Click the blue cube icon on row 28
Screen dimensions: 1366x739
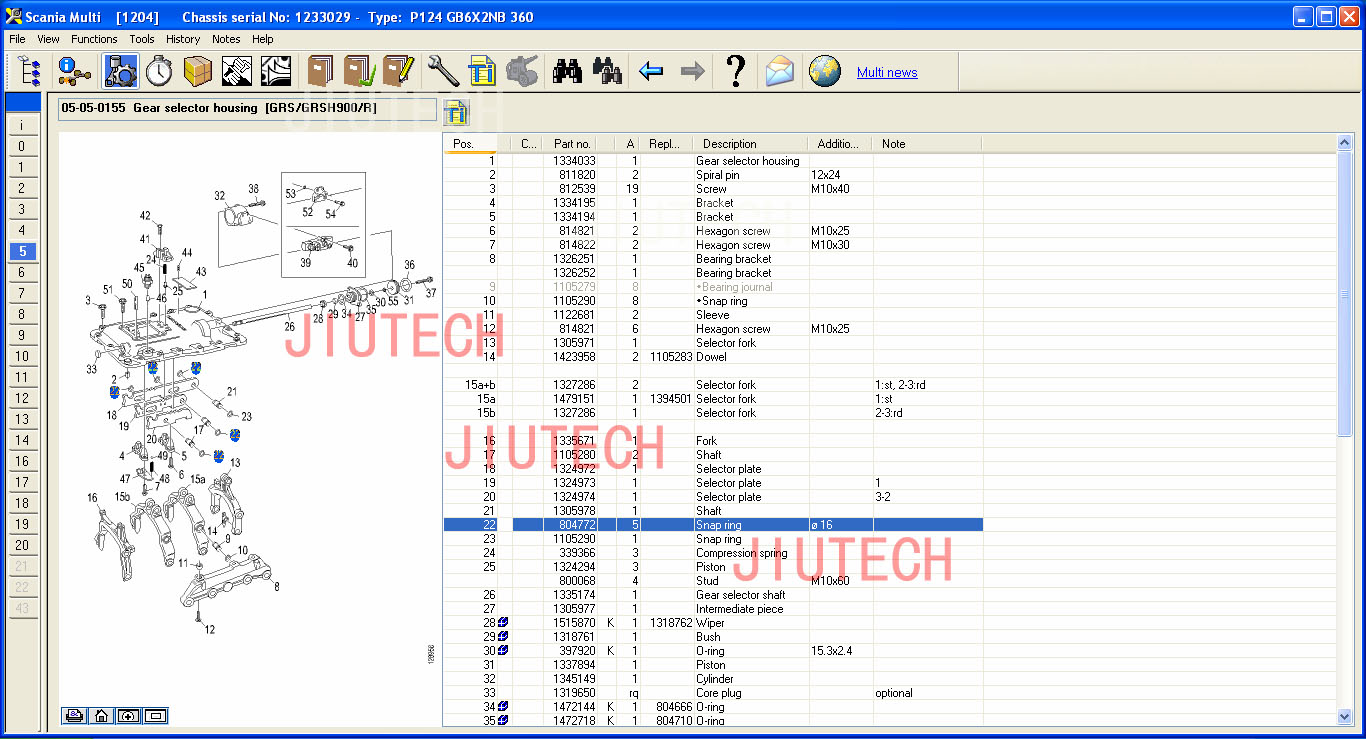[x=503, y=623]
